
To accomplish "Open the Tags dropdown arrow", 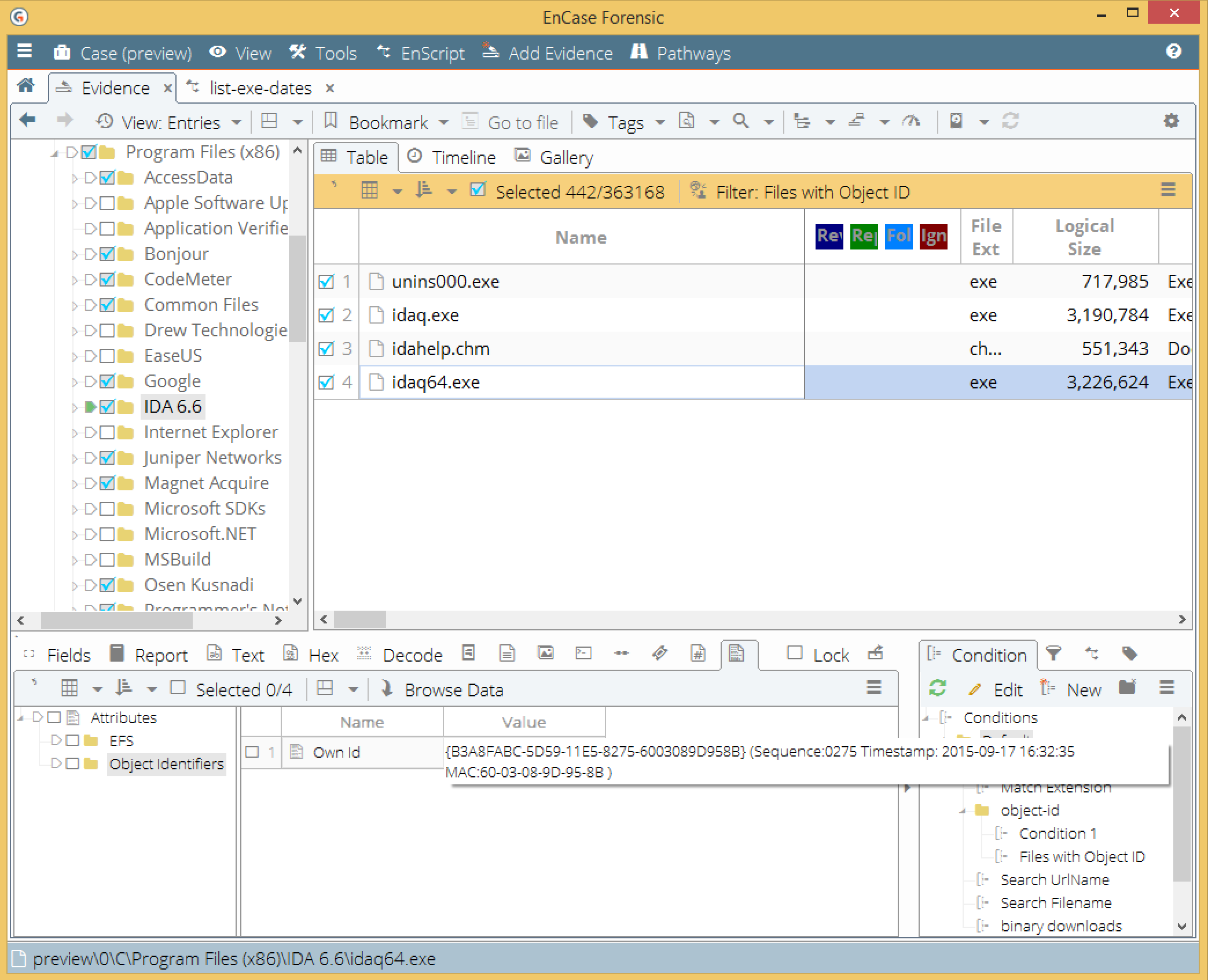I will pos(660,122).
